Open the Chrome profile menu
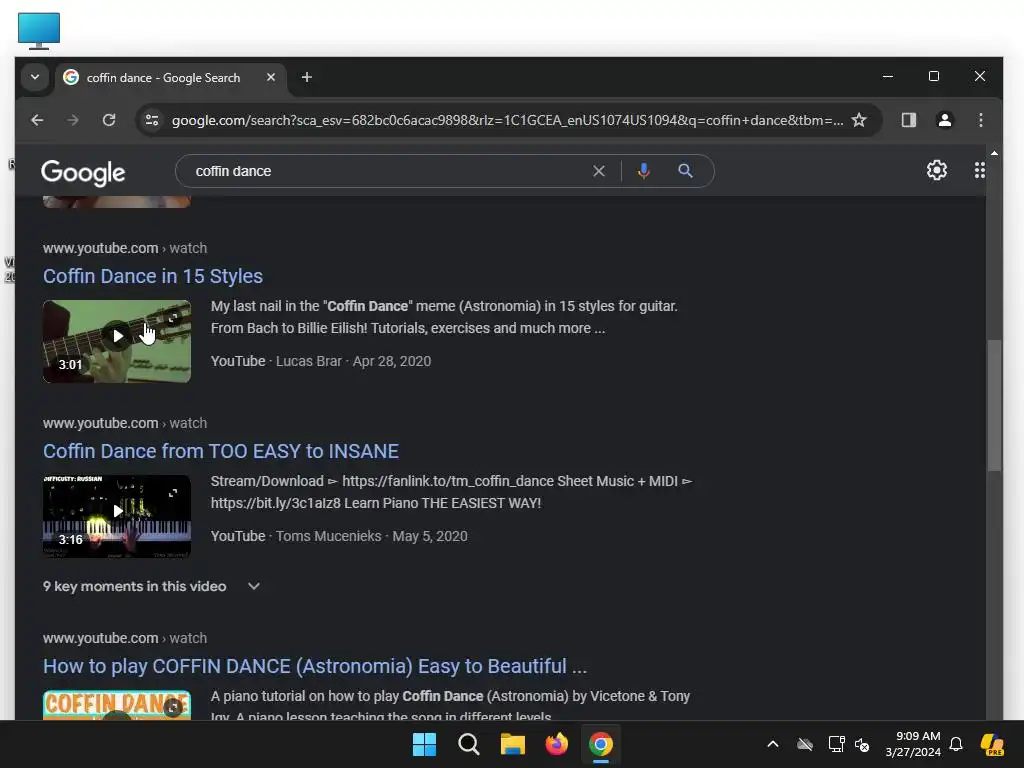The image size is (1024, 768). tap(944, 120)
